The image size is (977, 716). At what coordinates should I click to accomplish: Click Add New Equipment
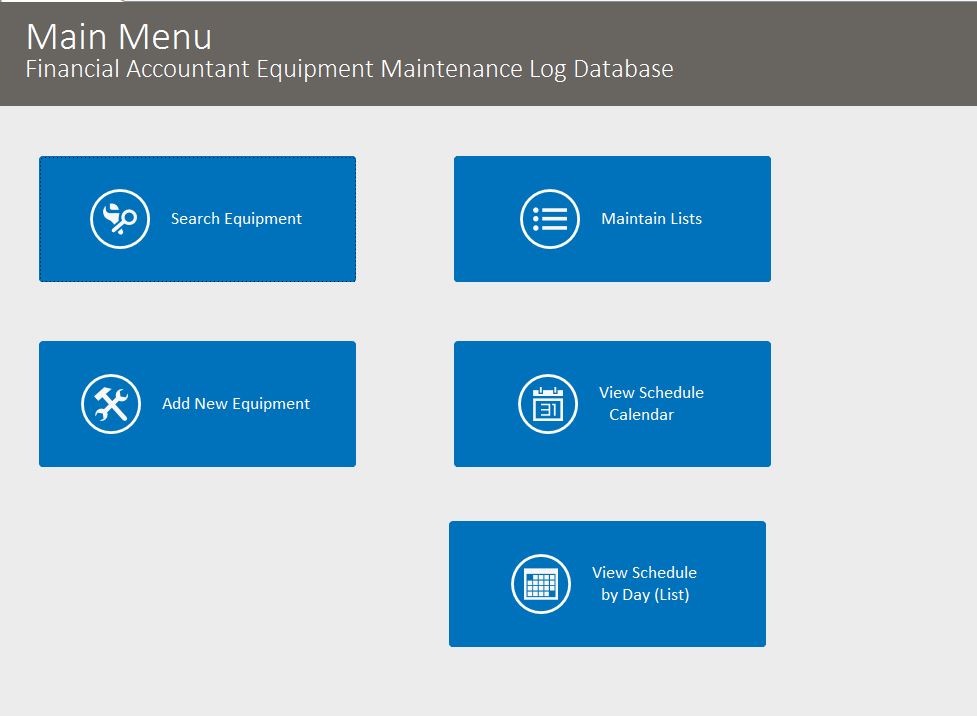(x=197, y=403)
